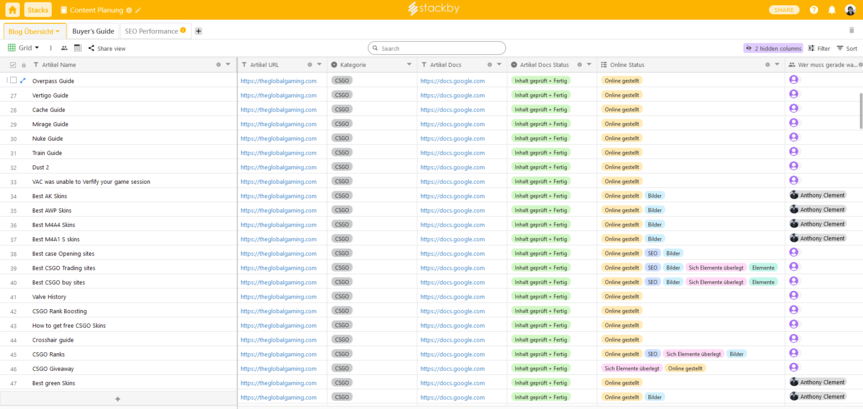
Task: Open the Vertigo Guide article URL link
Action: 278,96
